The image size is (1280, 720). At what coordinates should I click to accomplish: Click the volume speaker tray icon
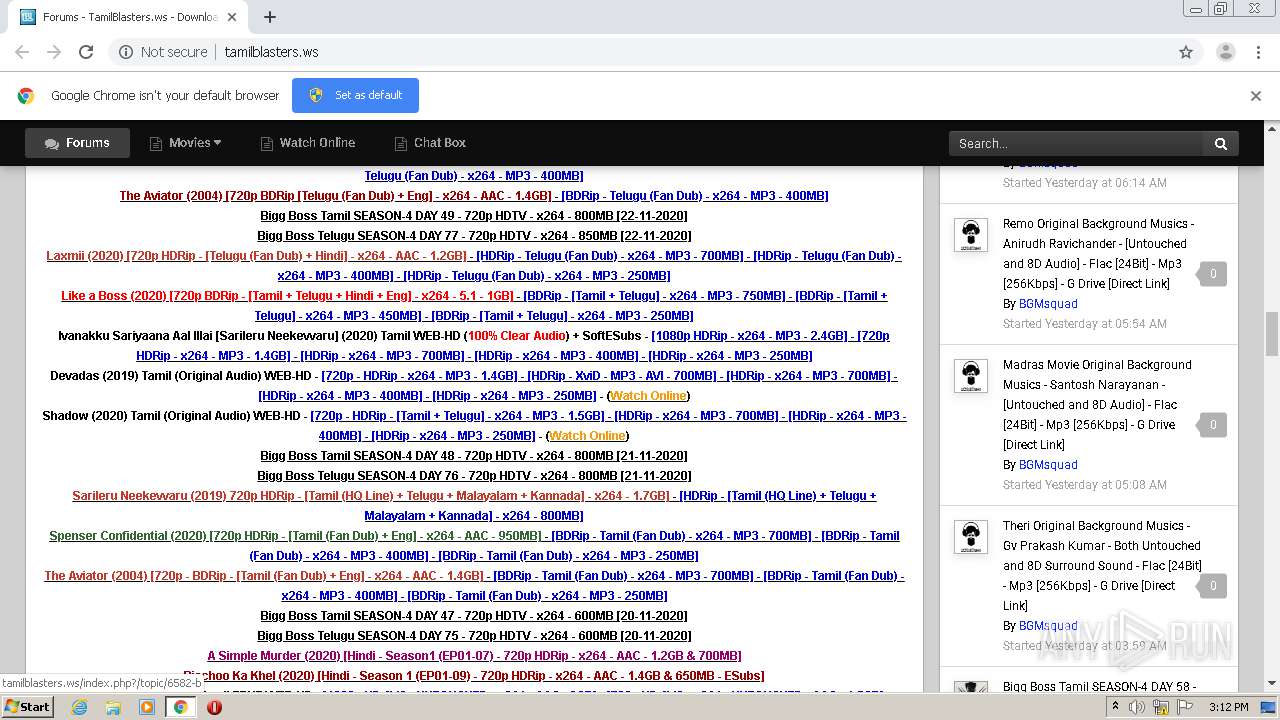[1137, 707]
